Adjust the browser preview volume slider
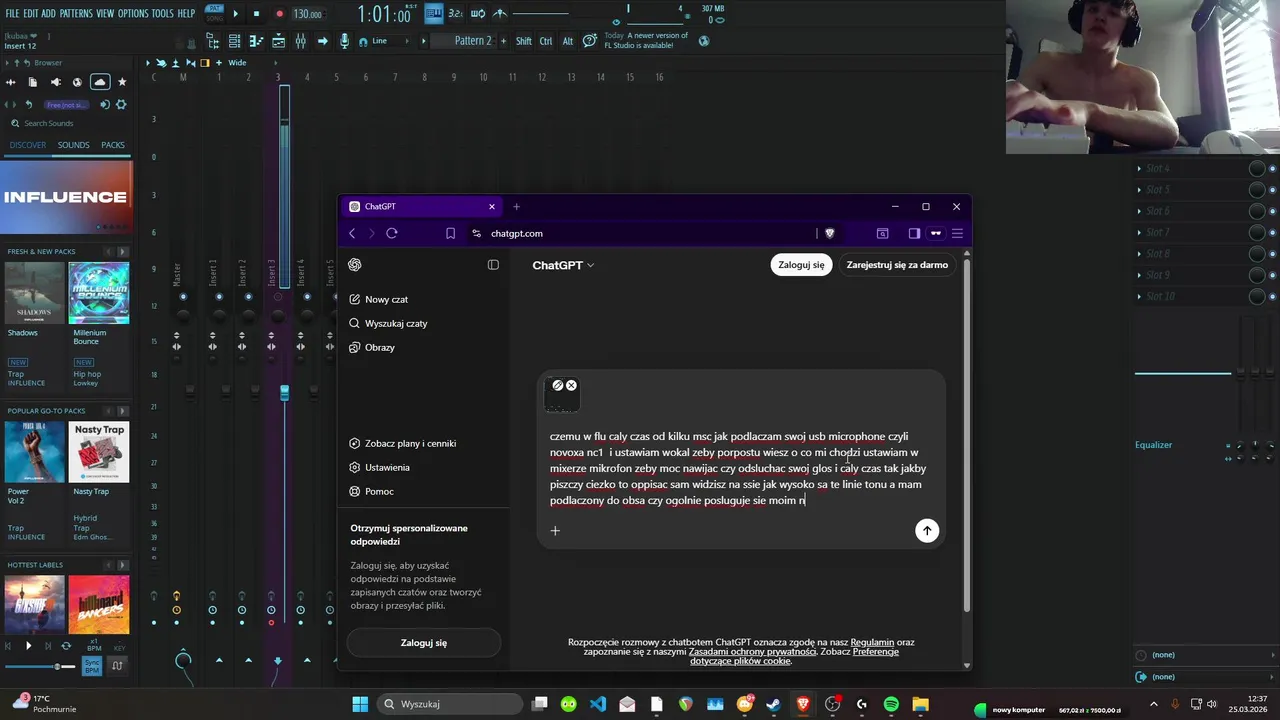1280x720 pixels. [40, 666]
